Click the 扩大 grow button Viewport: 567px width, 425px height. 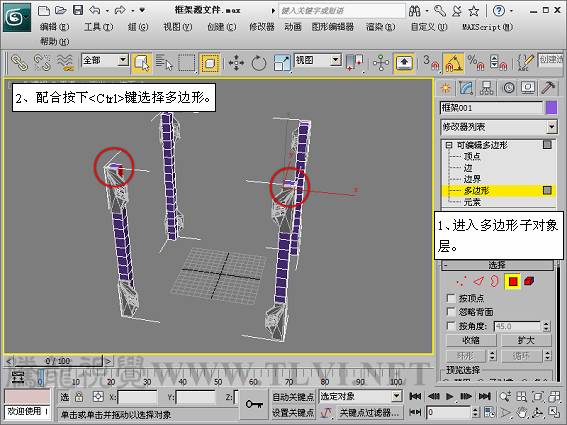(x=526, y=340)
